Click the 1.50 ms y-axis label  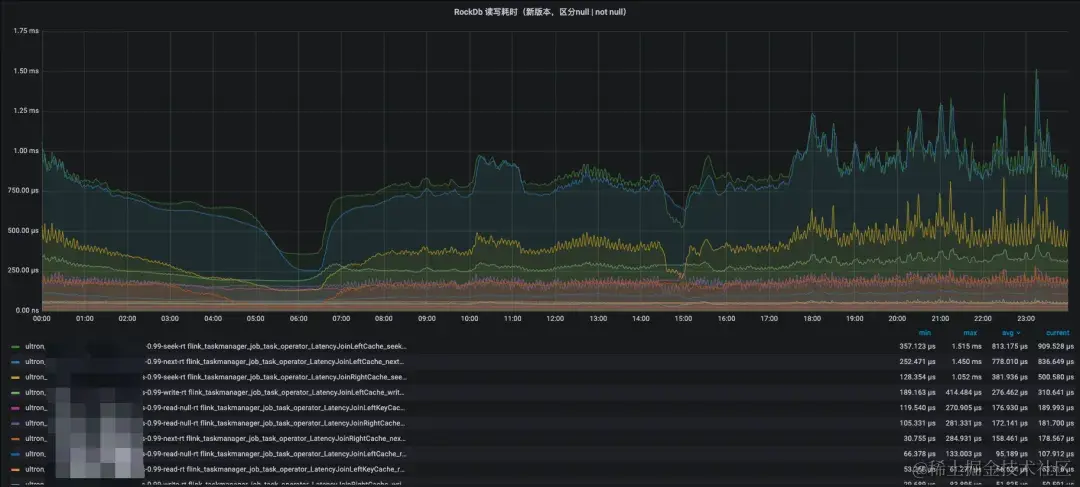click(26, 71)
